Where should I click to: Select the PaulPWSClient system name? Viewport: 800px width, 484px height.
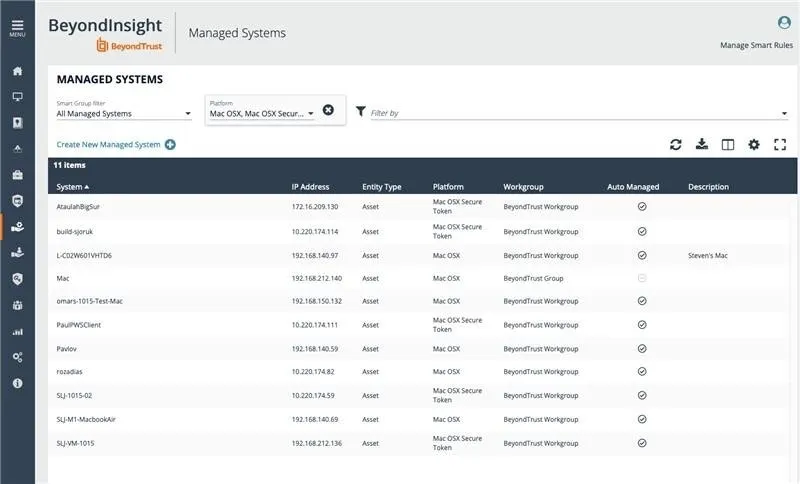point(79,325)
